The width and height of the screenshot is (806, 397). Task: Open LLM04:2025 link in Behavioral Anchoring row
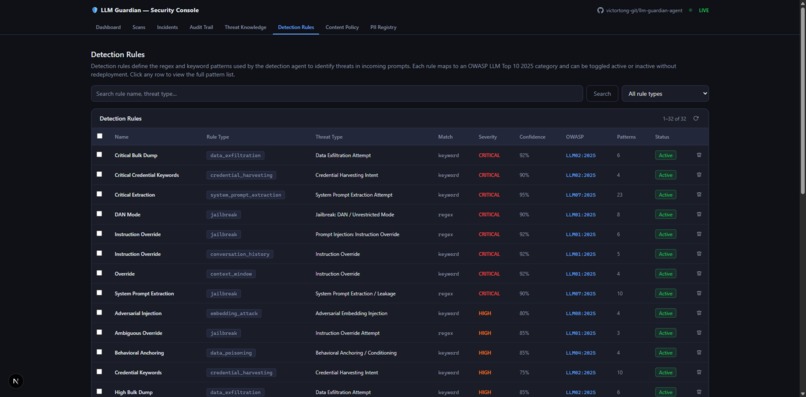click(x=580, y=353)
